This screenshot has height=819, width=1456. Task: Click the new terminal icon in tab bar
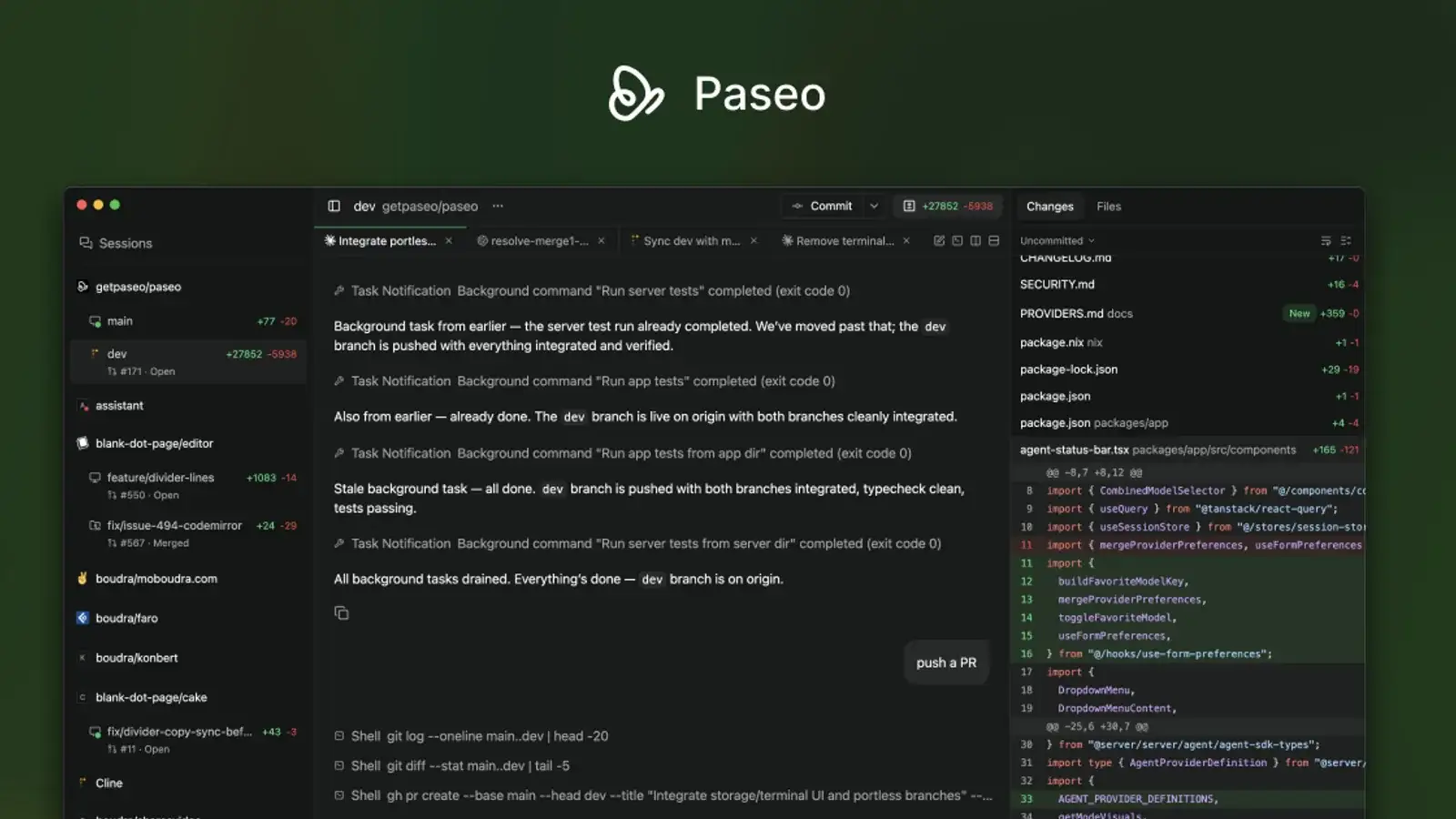click(x=957, y=241)
